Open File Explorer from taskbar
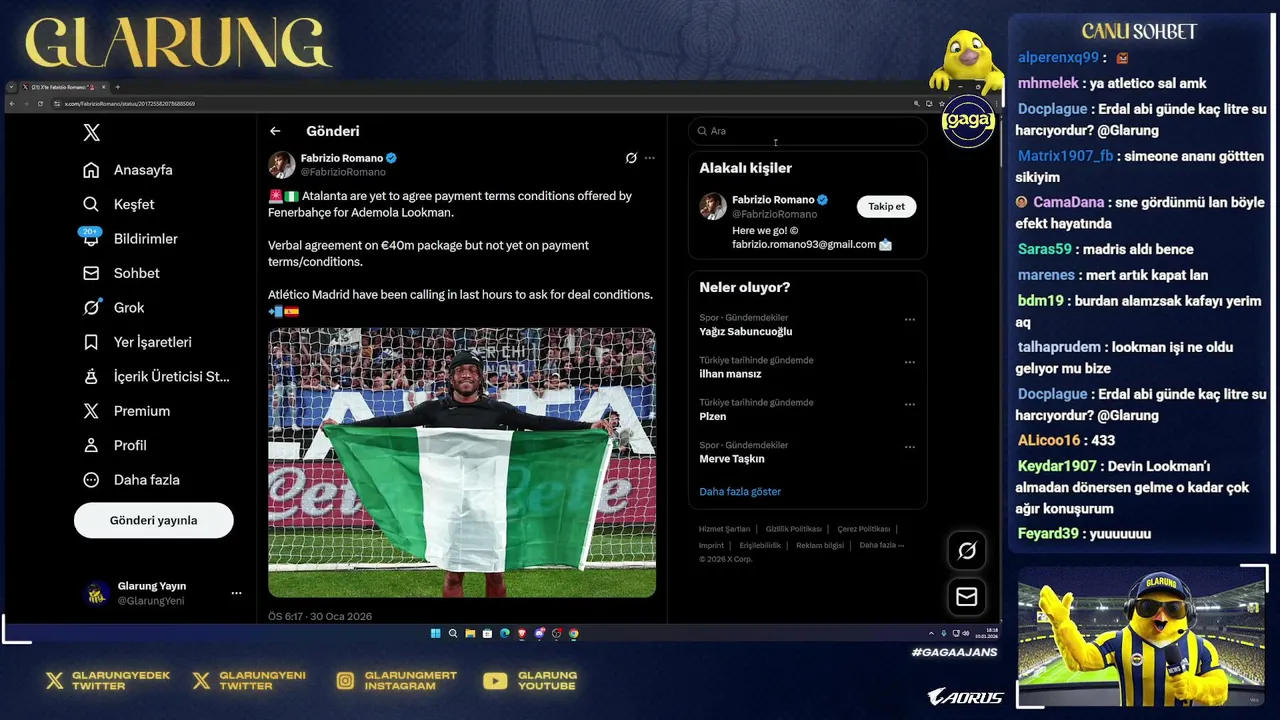This screenshot has height=720, width=1280. [470, 633]
